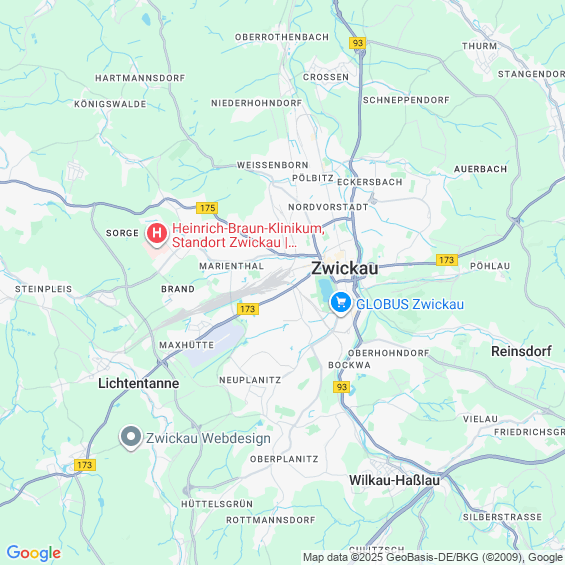Image resolution: width=565 pixels, height=565 pixels.
Task: Open the Google logo link
Action: (x=34, y=553)
